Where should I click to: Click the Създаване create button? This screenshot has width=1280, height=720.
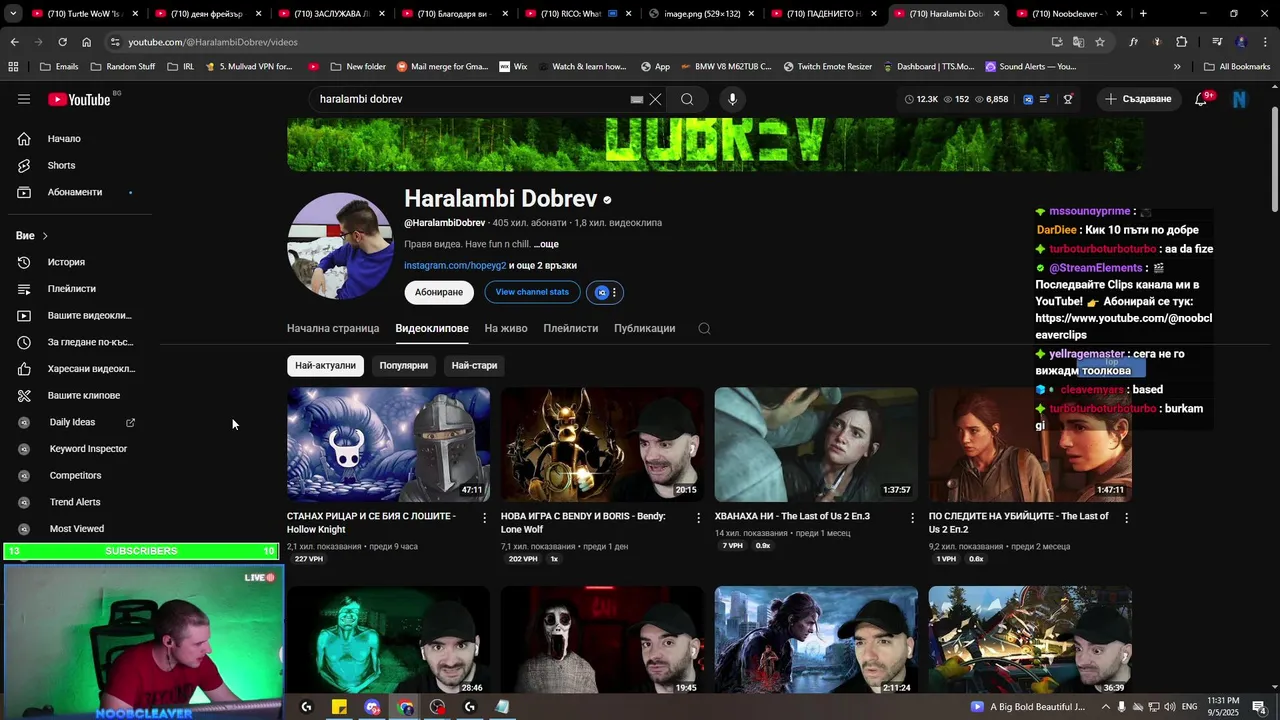1138,99
